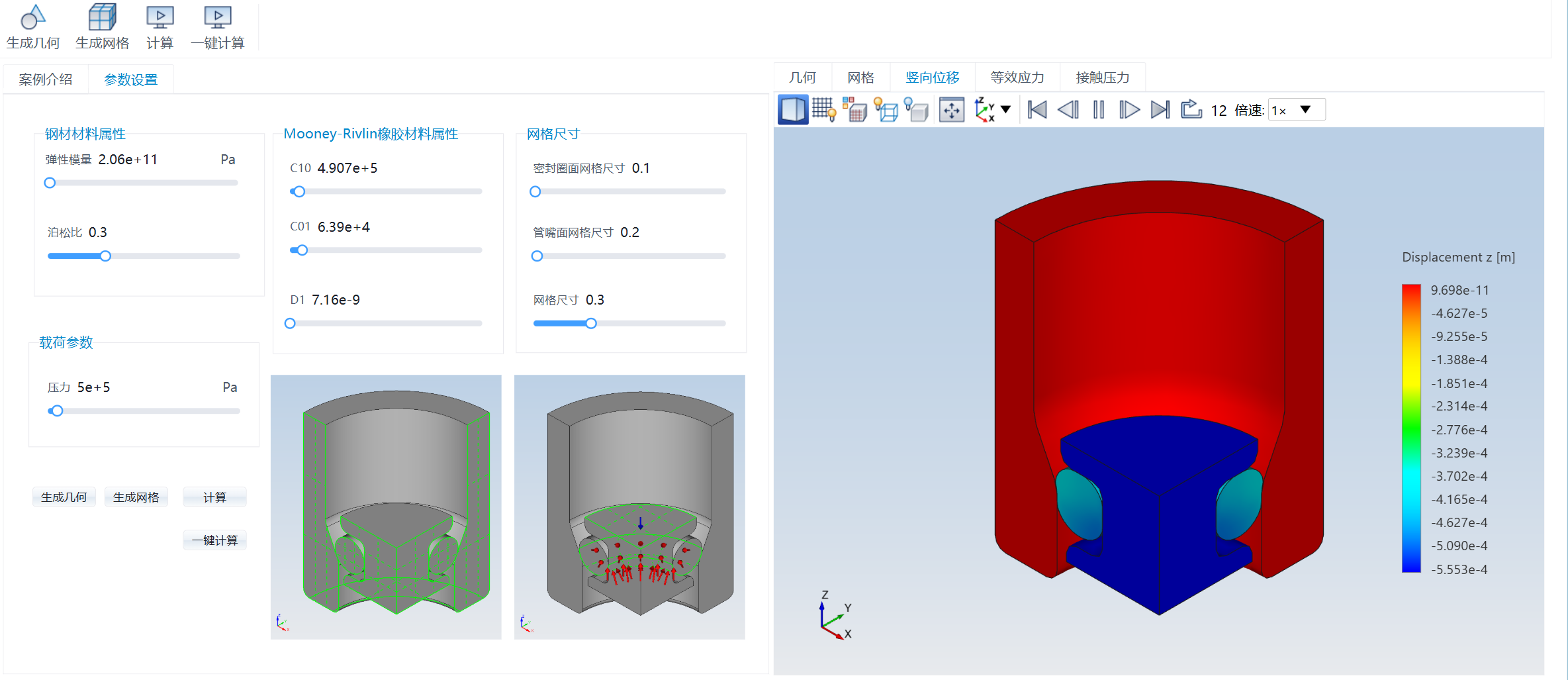Click the displacement color legend bar
This screenshot has height=680, width=1568.
point(1411,428)
